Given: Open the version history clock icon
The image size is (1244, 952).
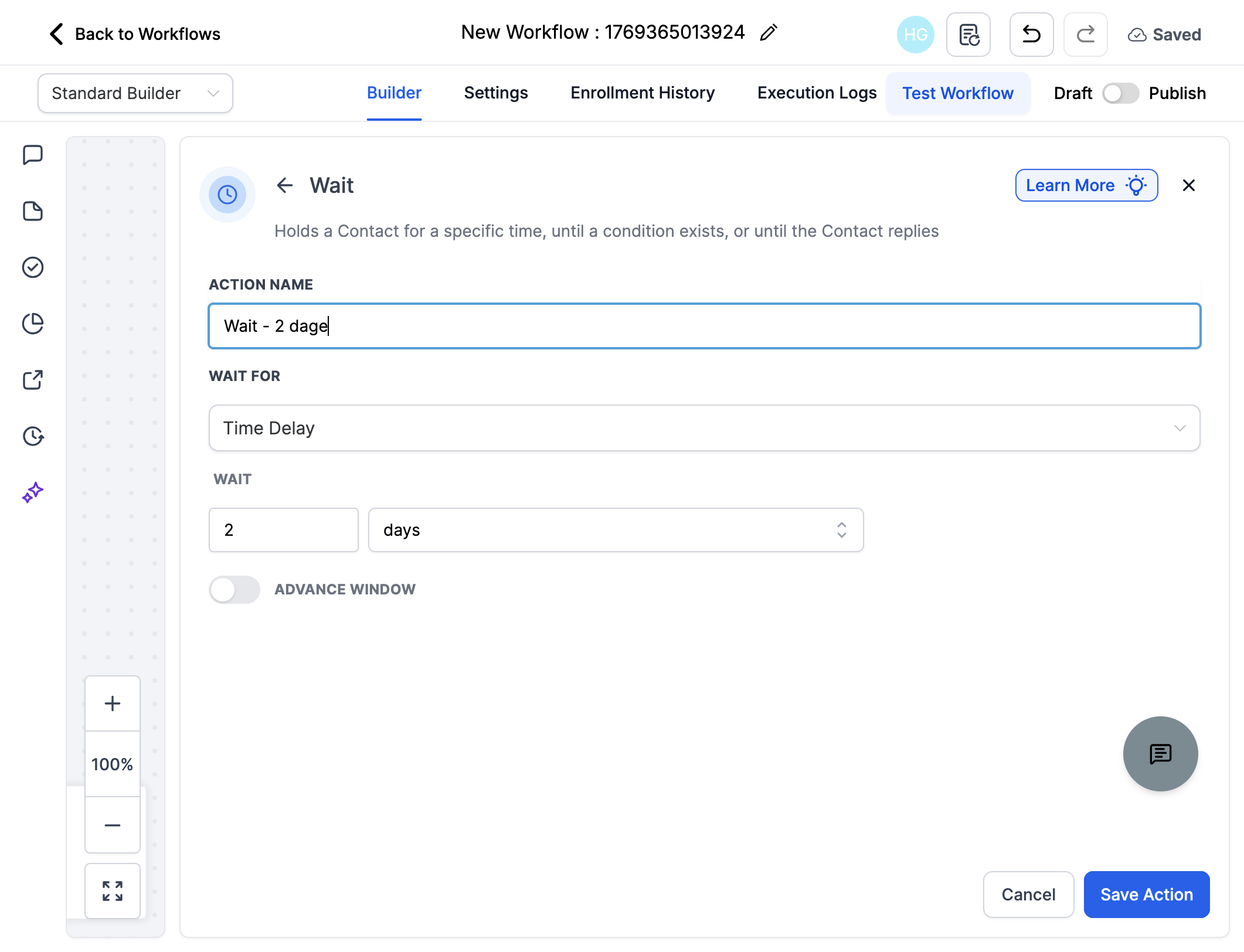Looking at the screenshot, I should pyautogui.click(x=33, y=436).
